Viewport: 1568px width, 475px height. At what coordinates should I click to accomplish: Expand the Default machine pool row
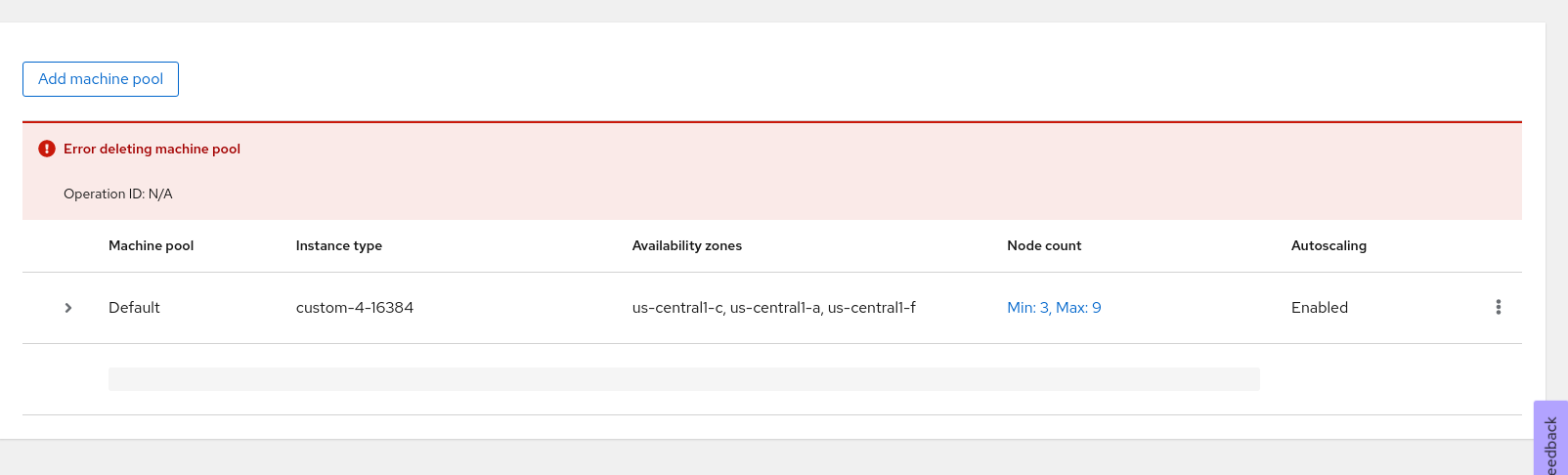click(x=68, y=308)
